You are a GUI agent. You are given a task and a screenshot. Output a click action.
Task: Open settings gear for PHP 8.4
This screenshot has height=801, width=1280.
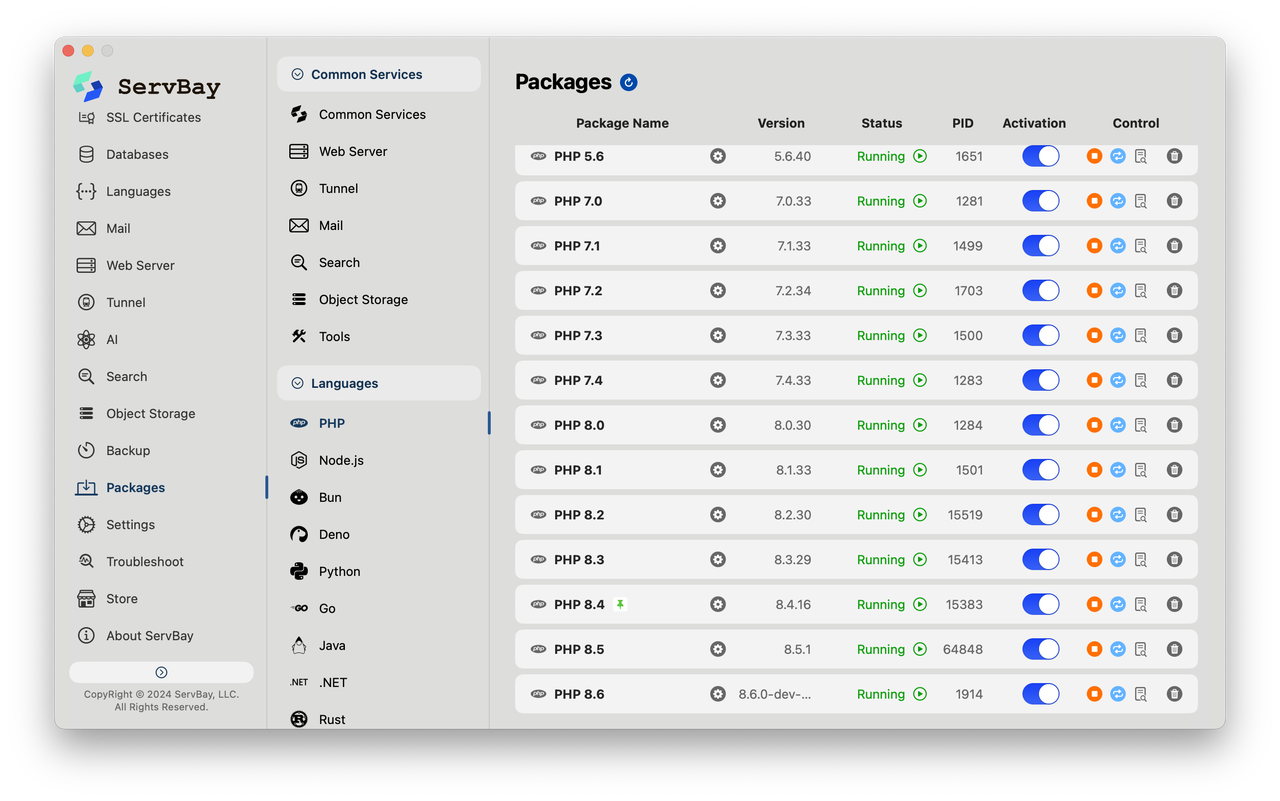coord(718,604)
